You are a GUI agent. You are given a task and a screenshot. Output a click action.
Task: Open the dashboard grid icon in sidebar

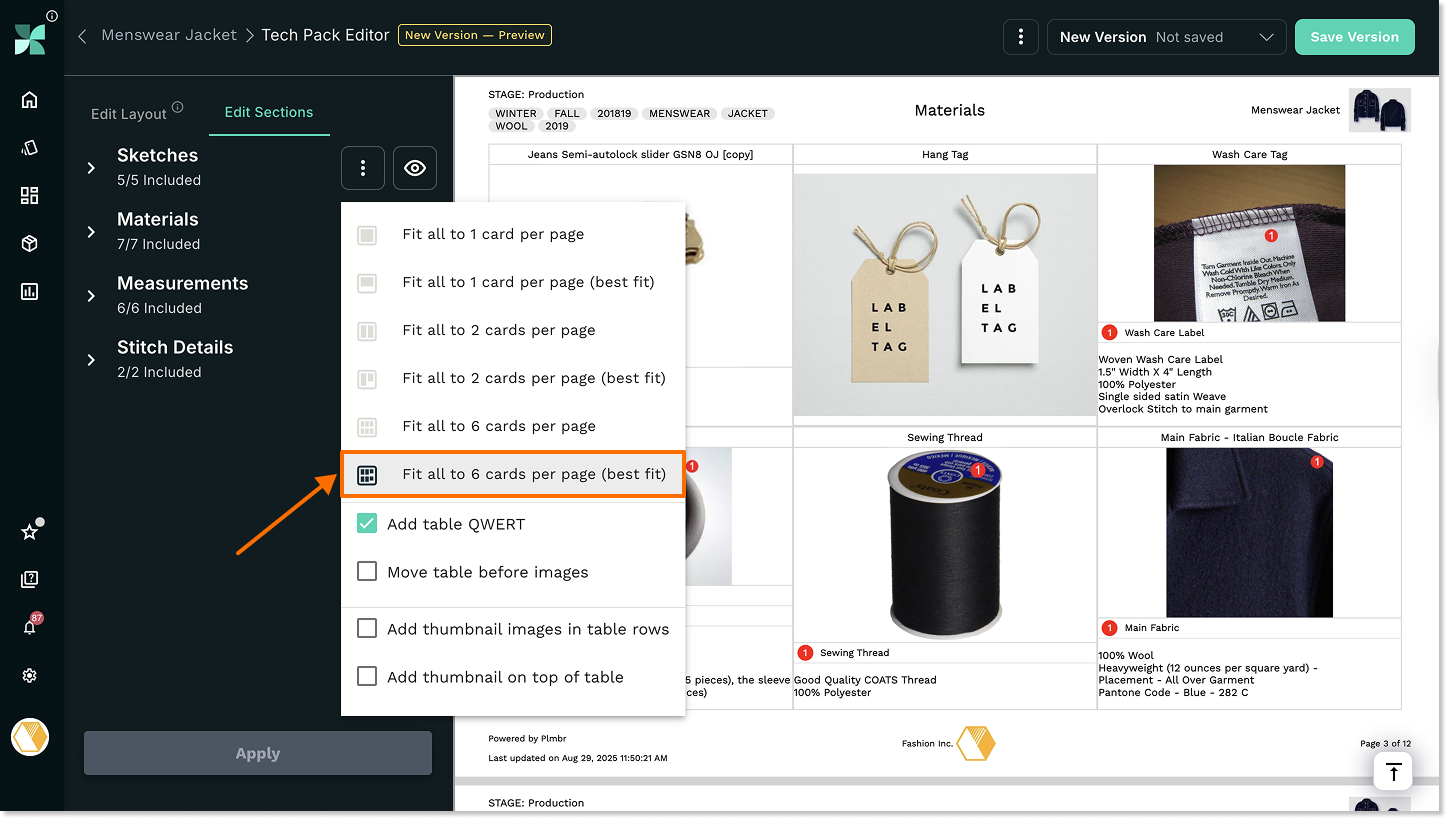(29, 195)
